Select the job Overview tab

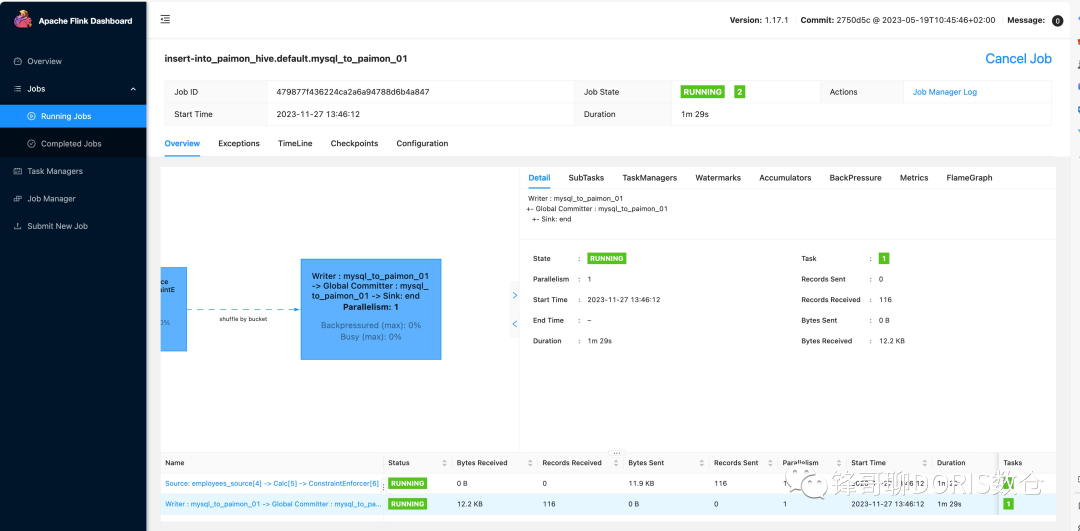coord(182,143)
